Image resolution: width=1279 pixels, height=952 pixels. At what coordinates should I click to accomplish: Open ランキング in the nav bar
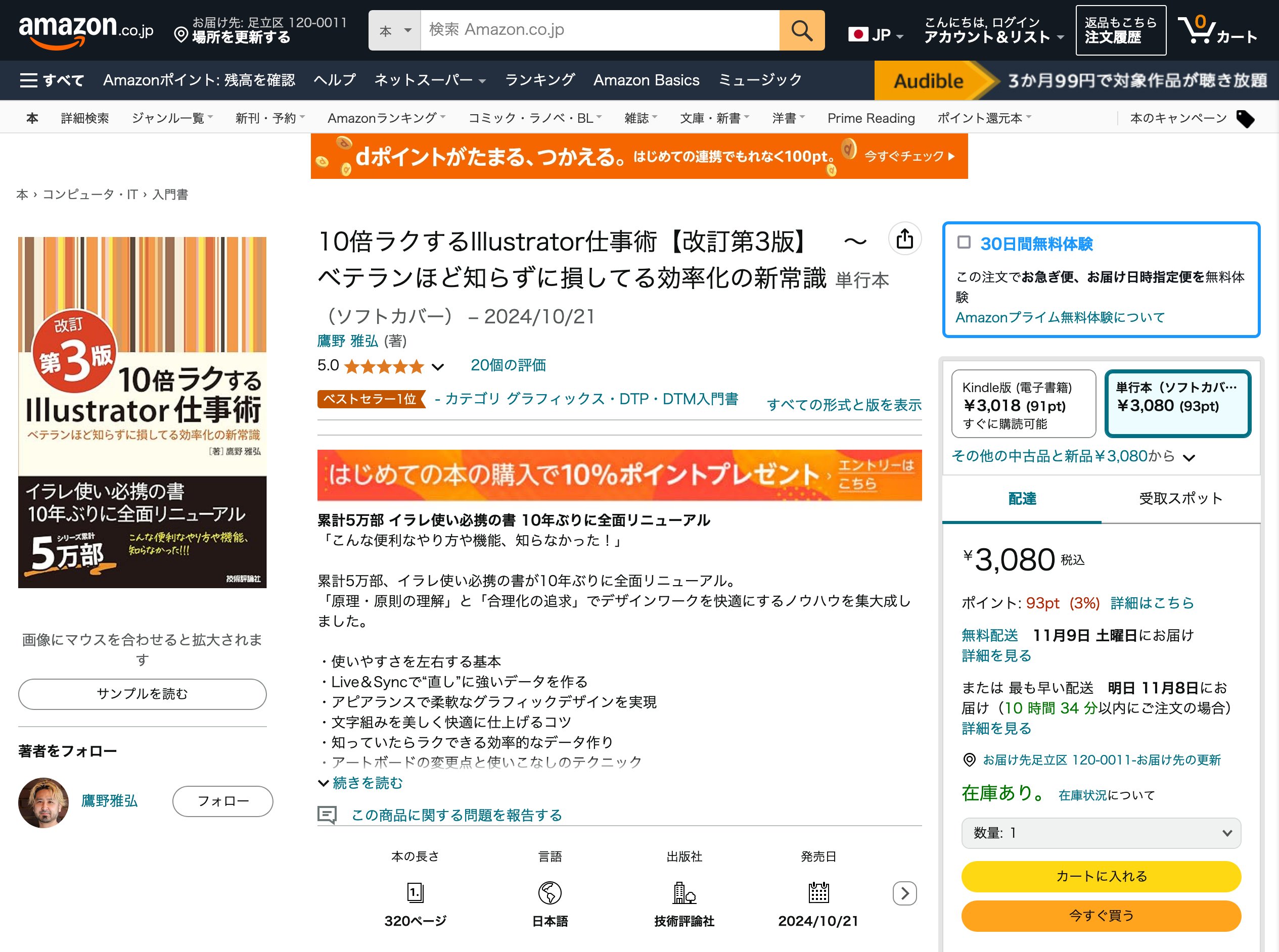pos(540,80)
